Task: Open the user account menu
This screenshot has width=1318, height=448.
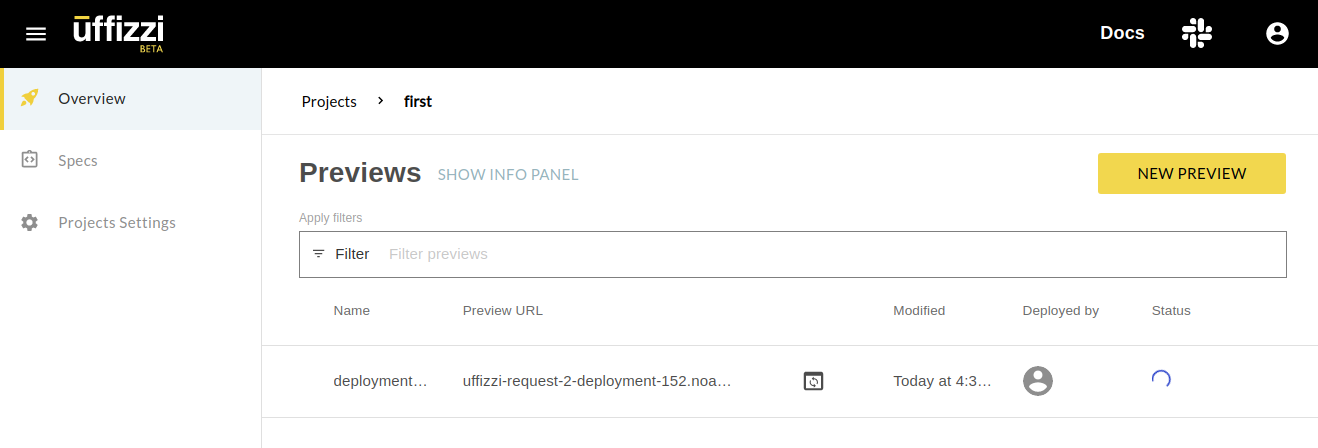Action: [x=1277, y=34]
